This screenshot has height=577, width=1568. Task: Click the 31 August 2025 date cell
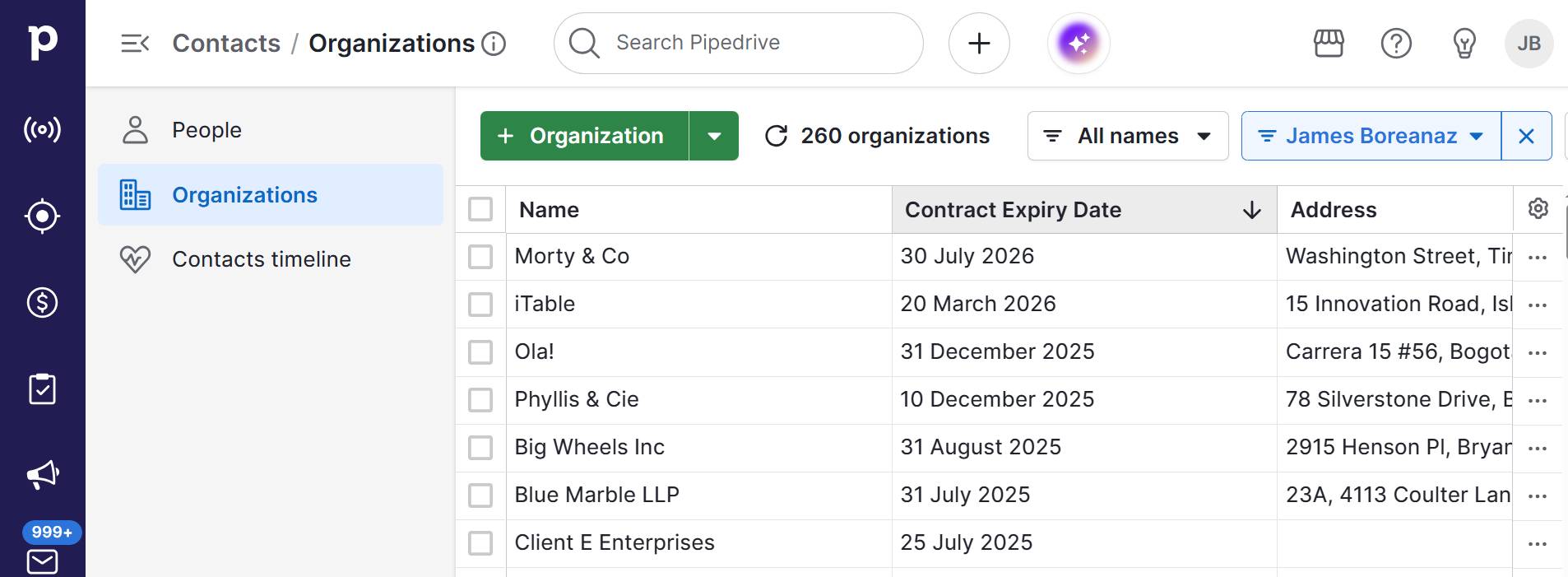point(1084,448)
